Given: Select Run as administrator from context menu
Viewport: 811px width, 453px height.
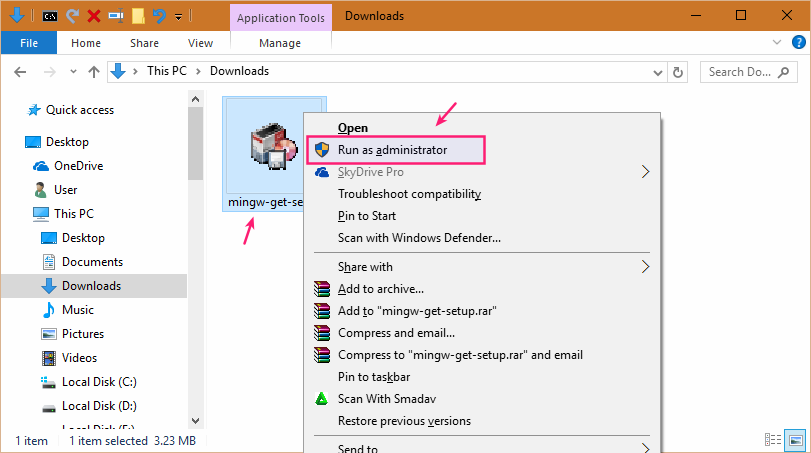Looking at the screenshot, I should pyautogui.click(x=392, y=150).
